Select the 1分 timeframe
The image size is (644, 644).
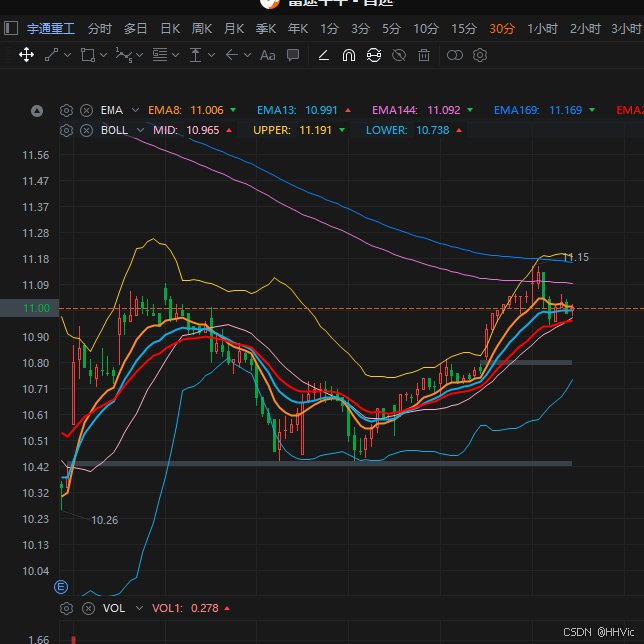coord(329,29)
